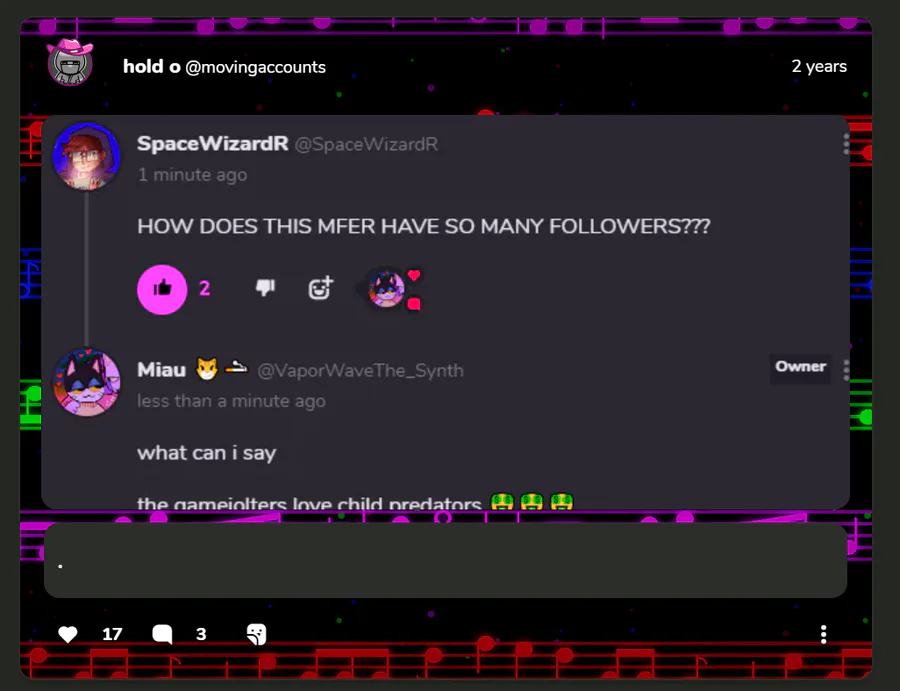900x691 pixels.
Task: Click the 2 years timestamp
Action: click(819, 67)
